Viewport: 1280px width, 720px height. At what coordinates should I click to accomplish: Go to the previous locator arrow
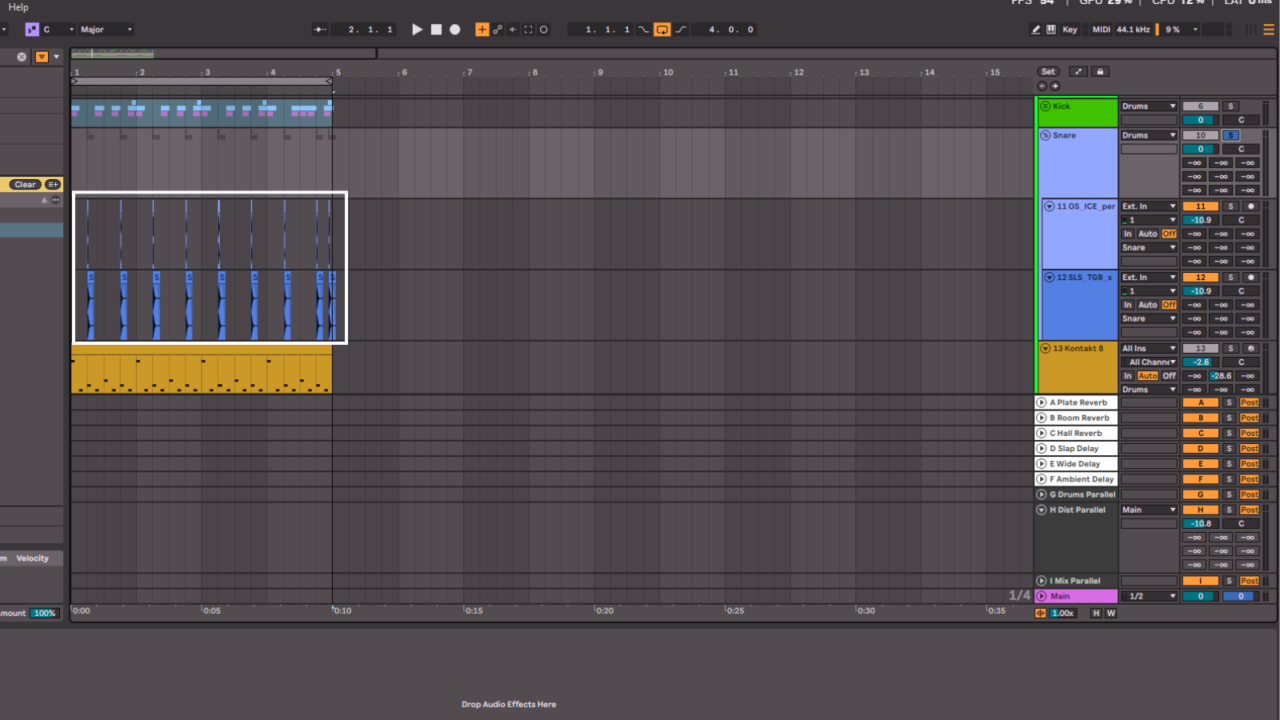1042,86
